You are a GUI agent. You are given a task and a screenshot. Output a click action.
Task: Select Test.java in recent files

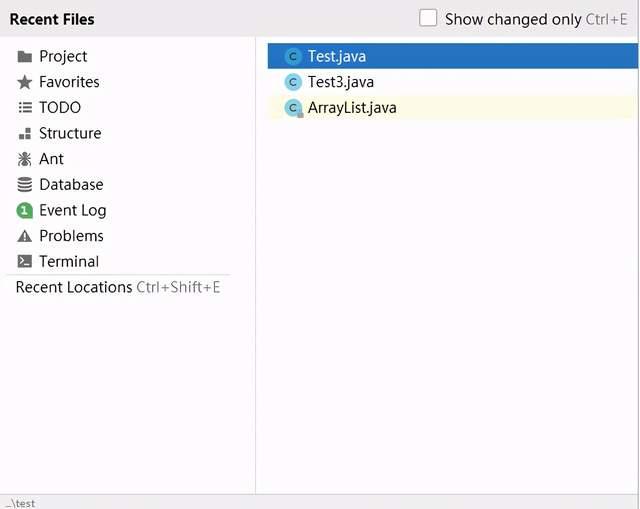pos(452,56)
